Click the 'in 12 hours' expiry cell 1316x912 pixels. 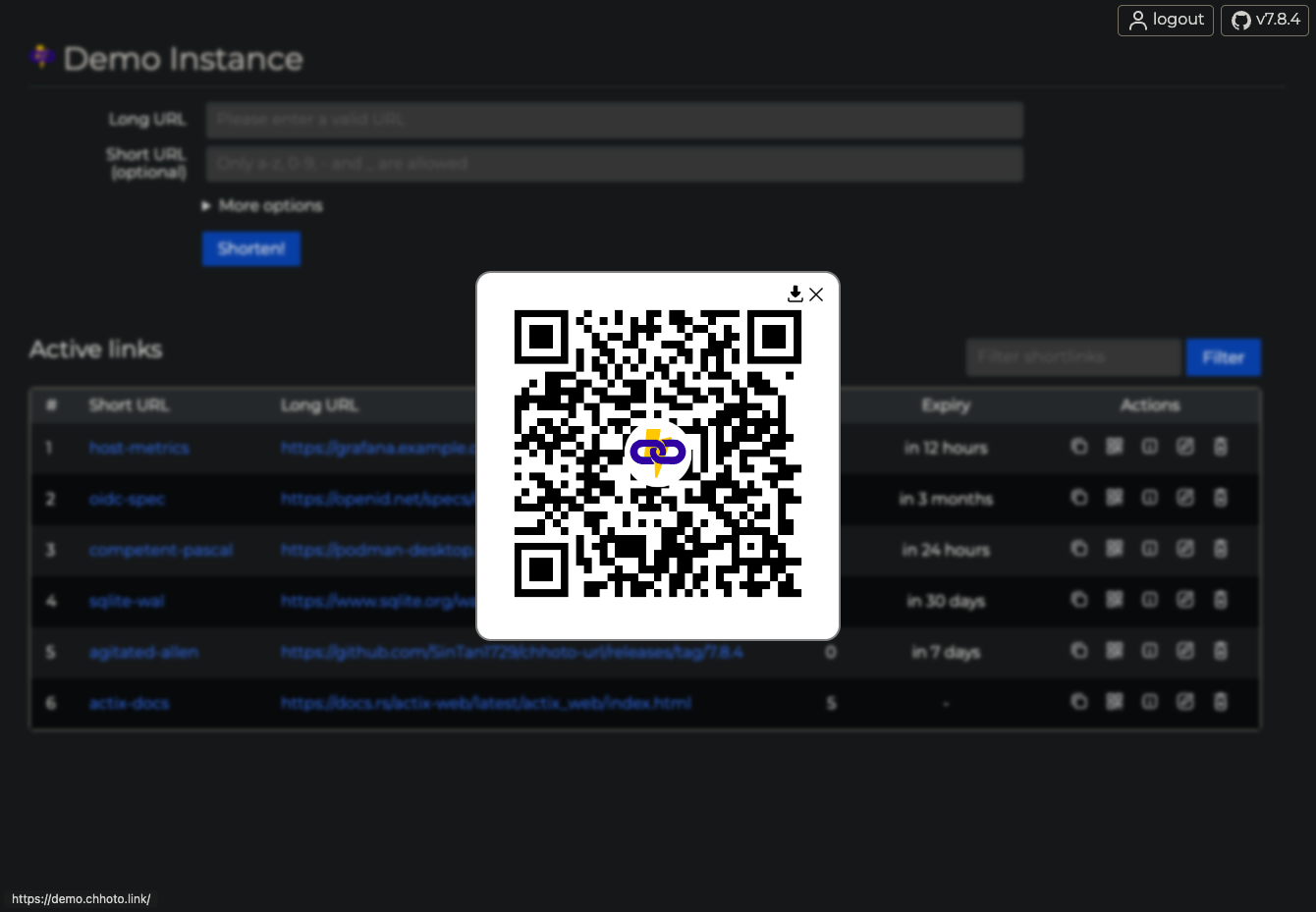pyautogui.click(x=946, y=448)
